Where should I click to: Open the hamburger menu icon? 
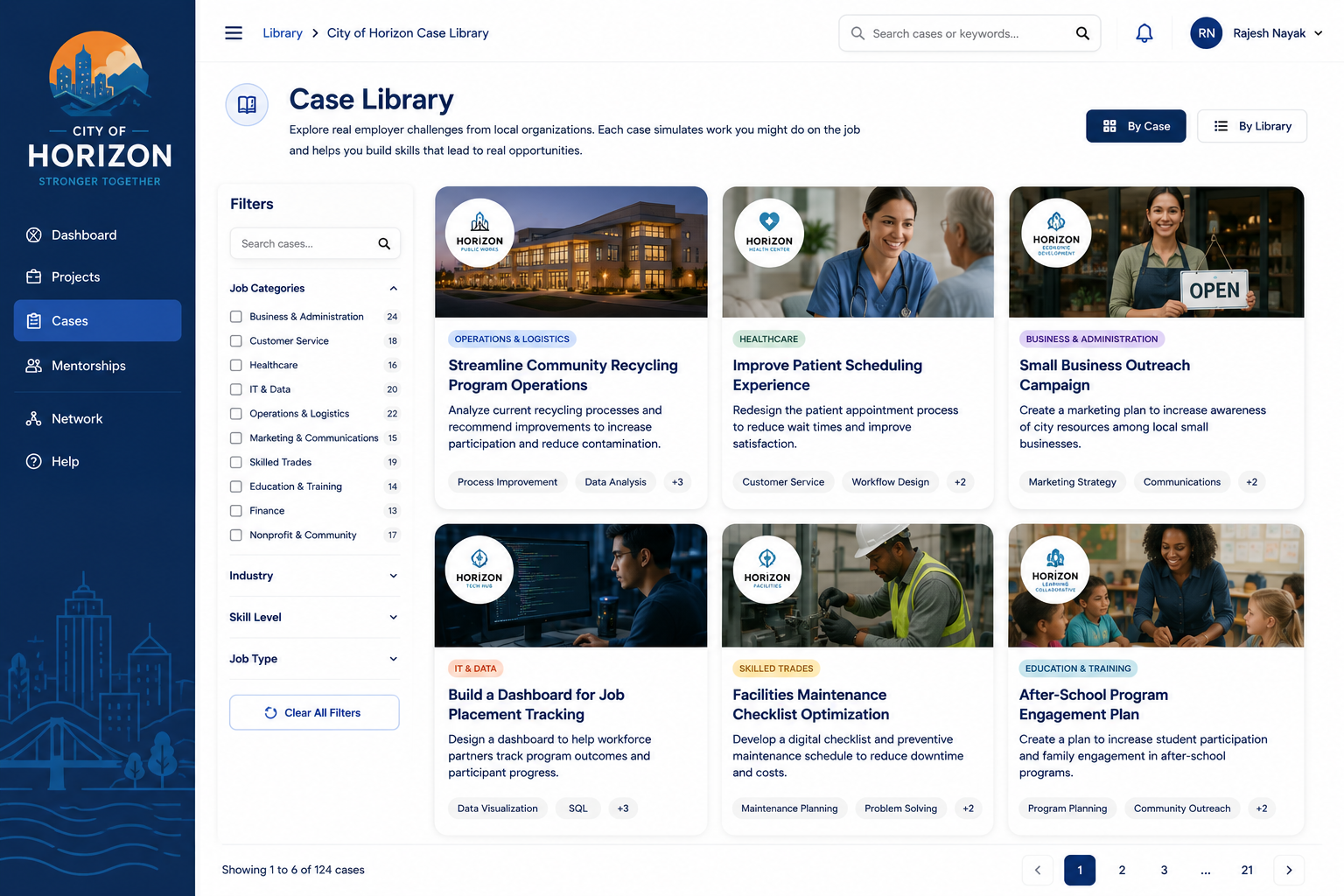pos(234,33)
